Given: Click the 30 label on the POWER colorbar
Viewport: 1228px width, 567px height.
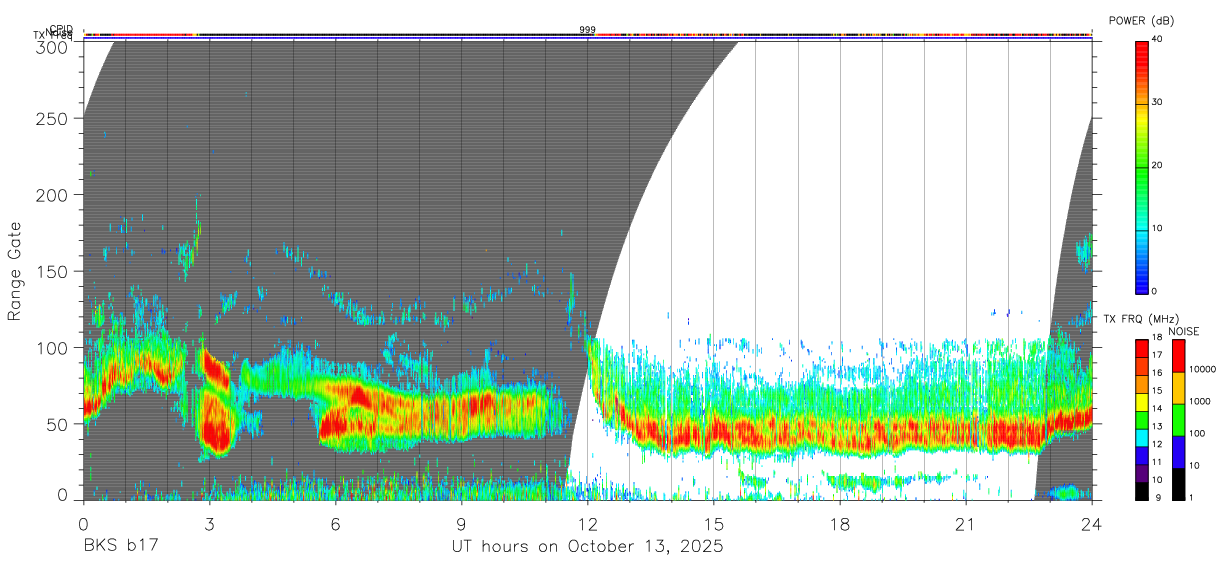Looking at the screenshot, I should click(x=1158, y=102).
